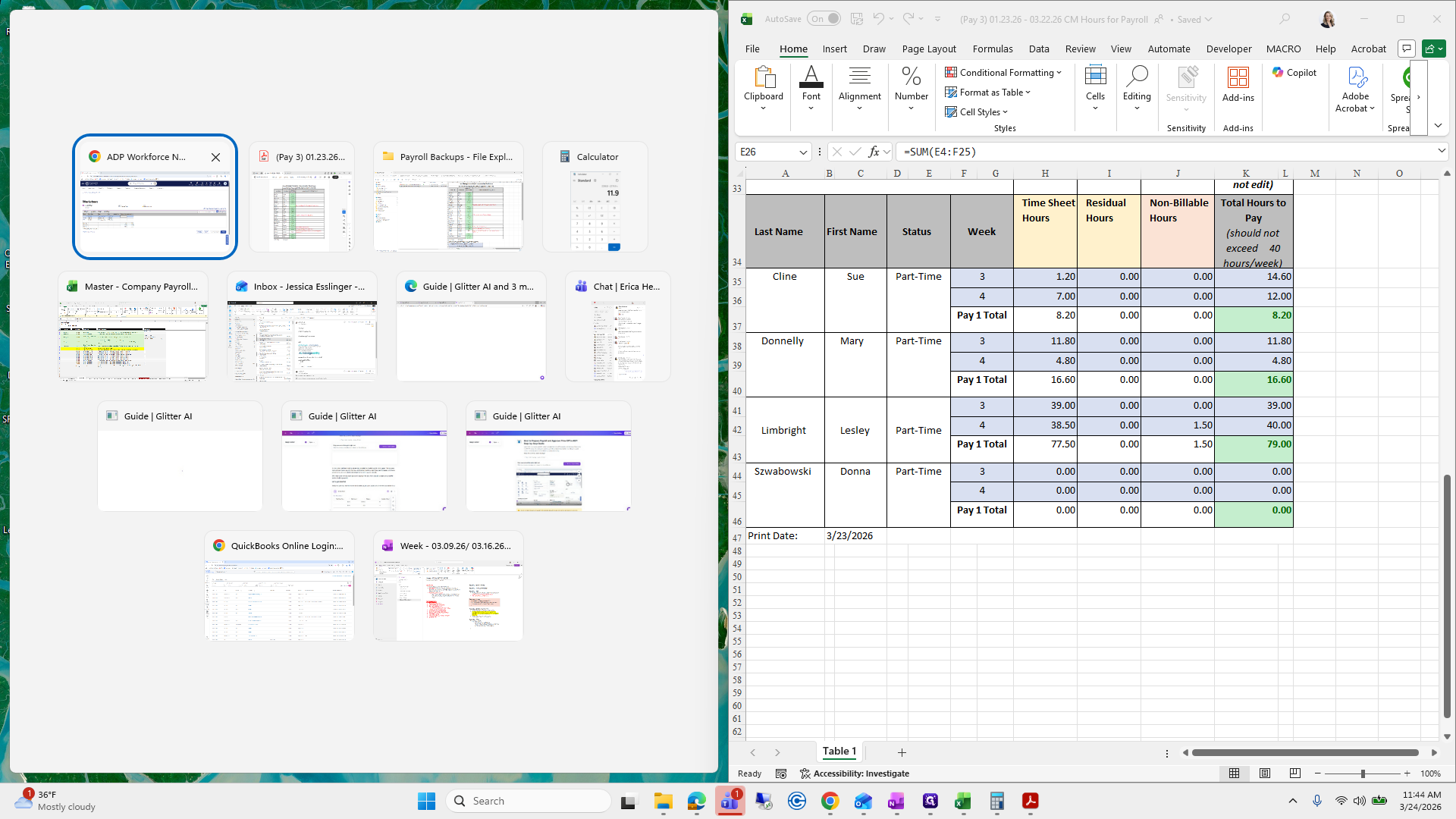Screen dimensions: 1456x819
Task: Click the Undo arrow icon
Action: click(x=878, y=19)
